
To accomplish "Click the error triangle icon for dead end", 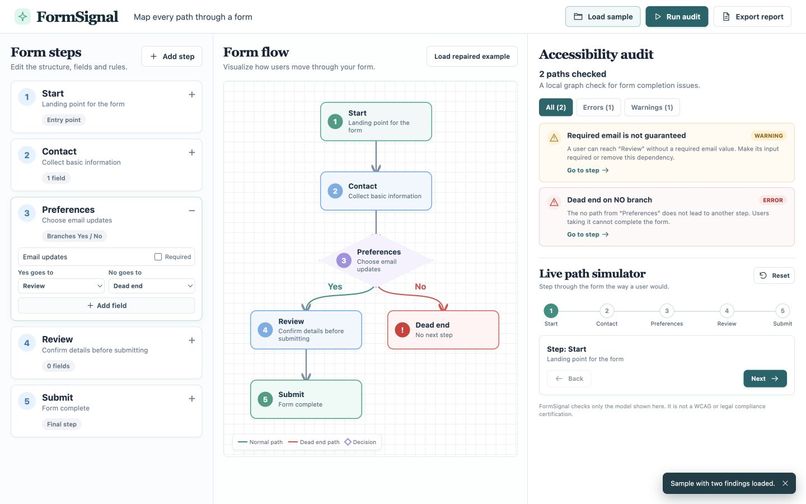I will [554, 202].
